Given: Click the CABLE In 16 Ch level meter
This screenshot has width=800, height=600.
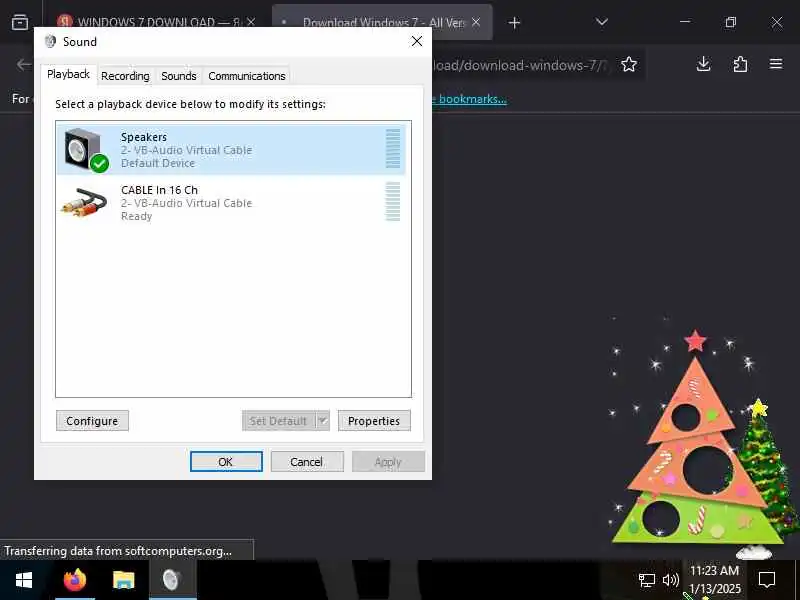Looking at the screenshot, I should (393, 202).
